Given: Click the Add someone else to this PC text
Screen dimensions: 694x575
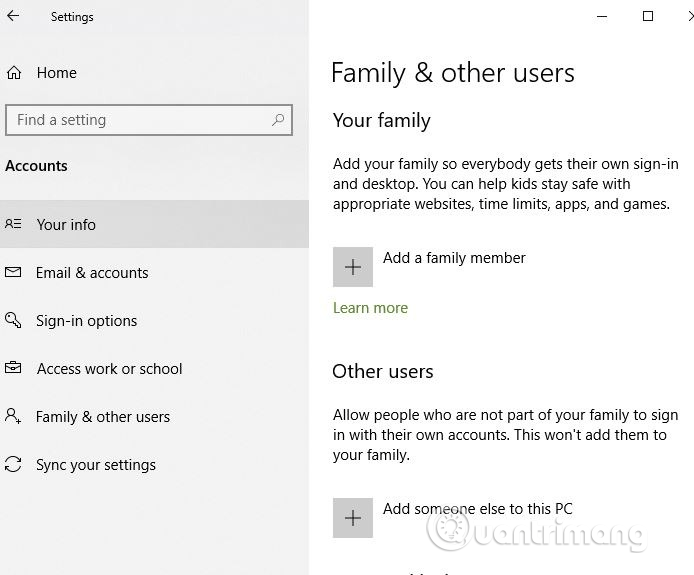Looking at the screenshot, I should point(477,509).
